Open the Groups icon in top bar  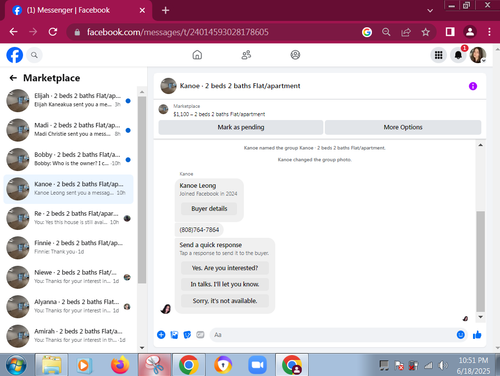(295, 55)
